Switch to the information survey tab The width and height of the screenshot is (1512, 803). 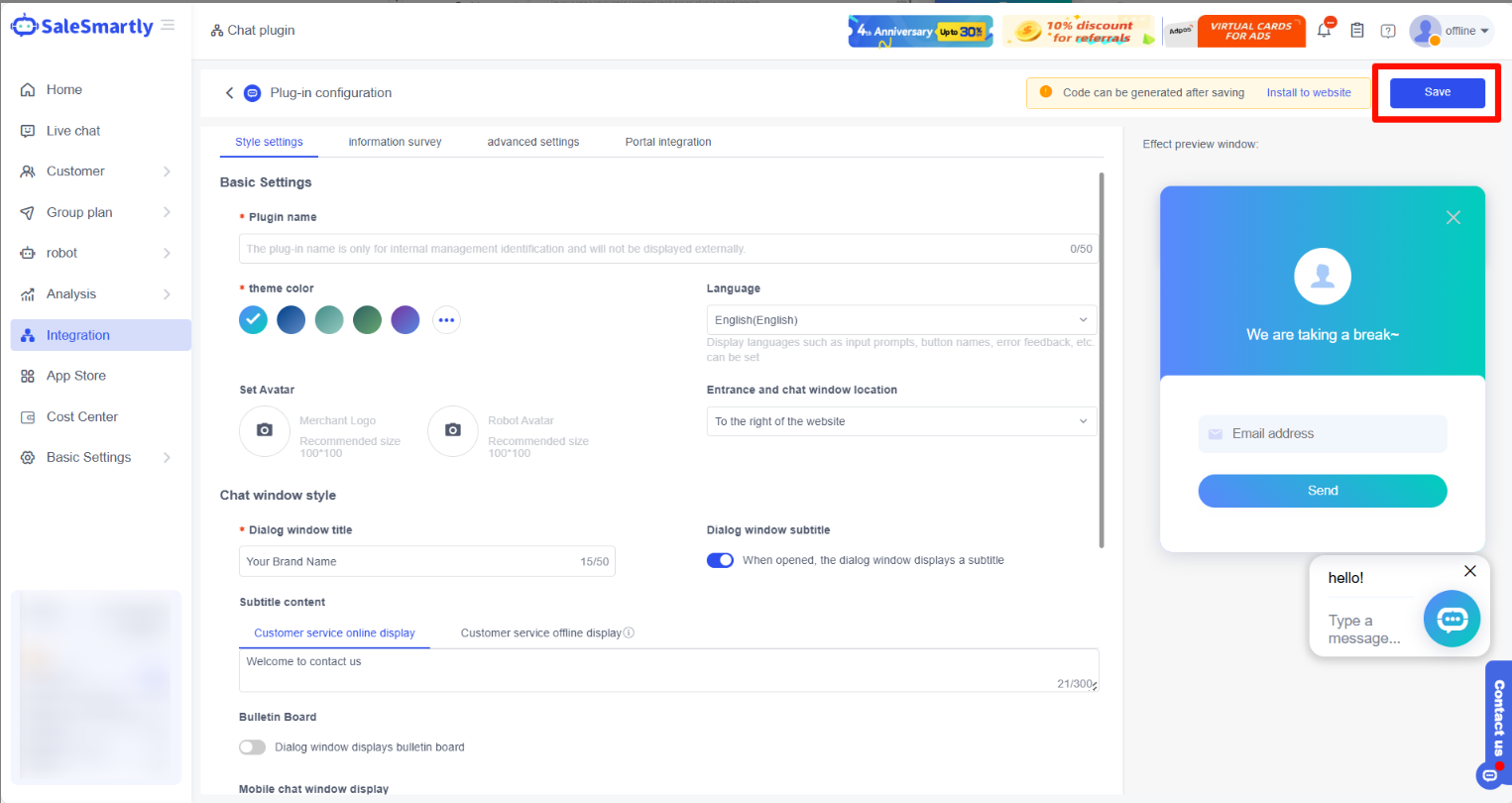pos(395,142)
